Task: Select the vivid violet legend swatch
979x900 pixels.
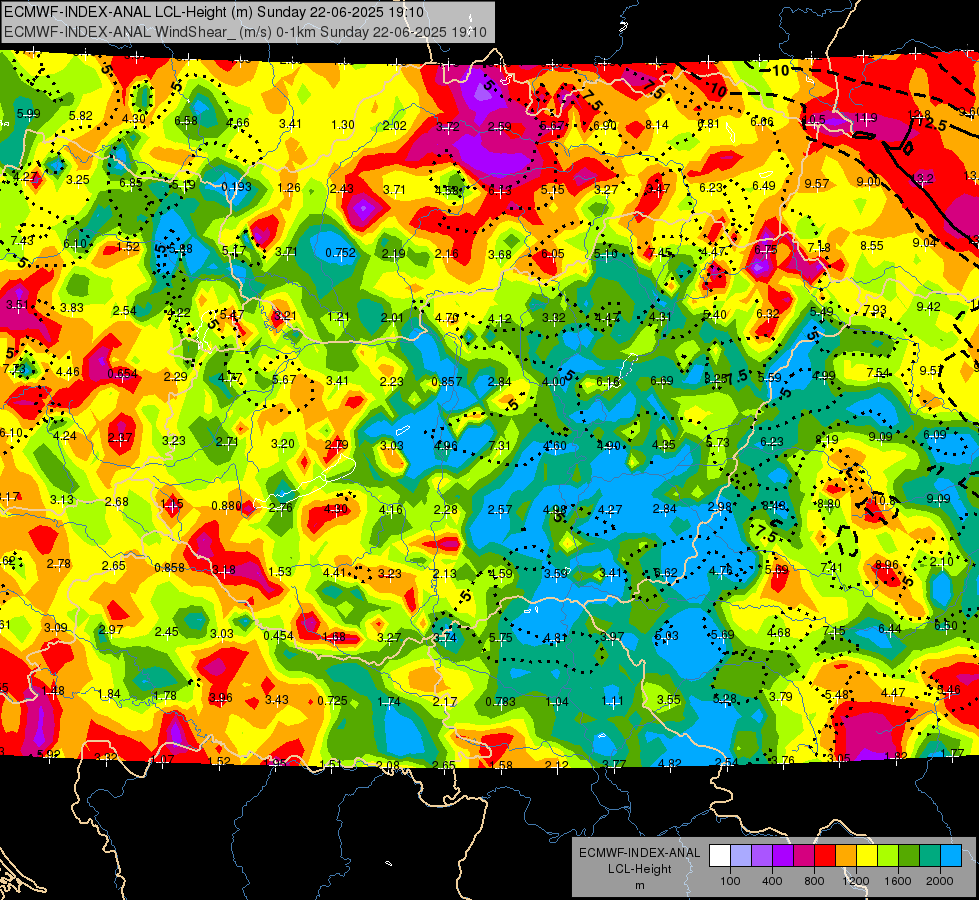Action: (783, 856)
